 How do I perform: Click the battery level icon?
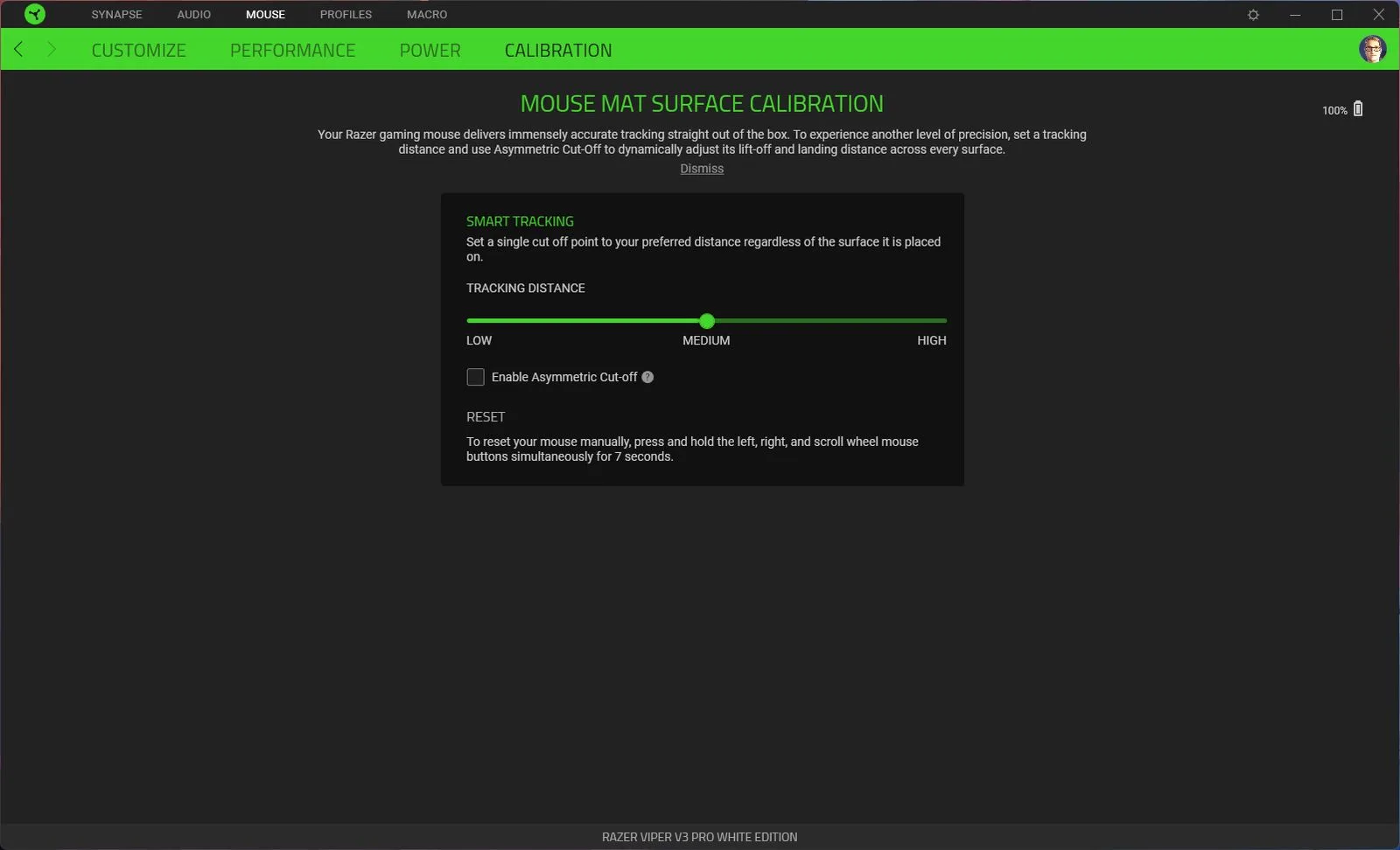[1358, 108]
